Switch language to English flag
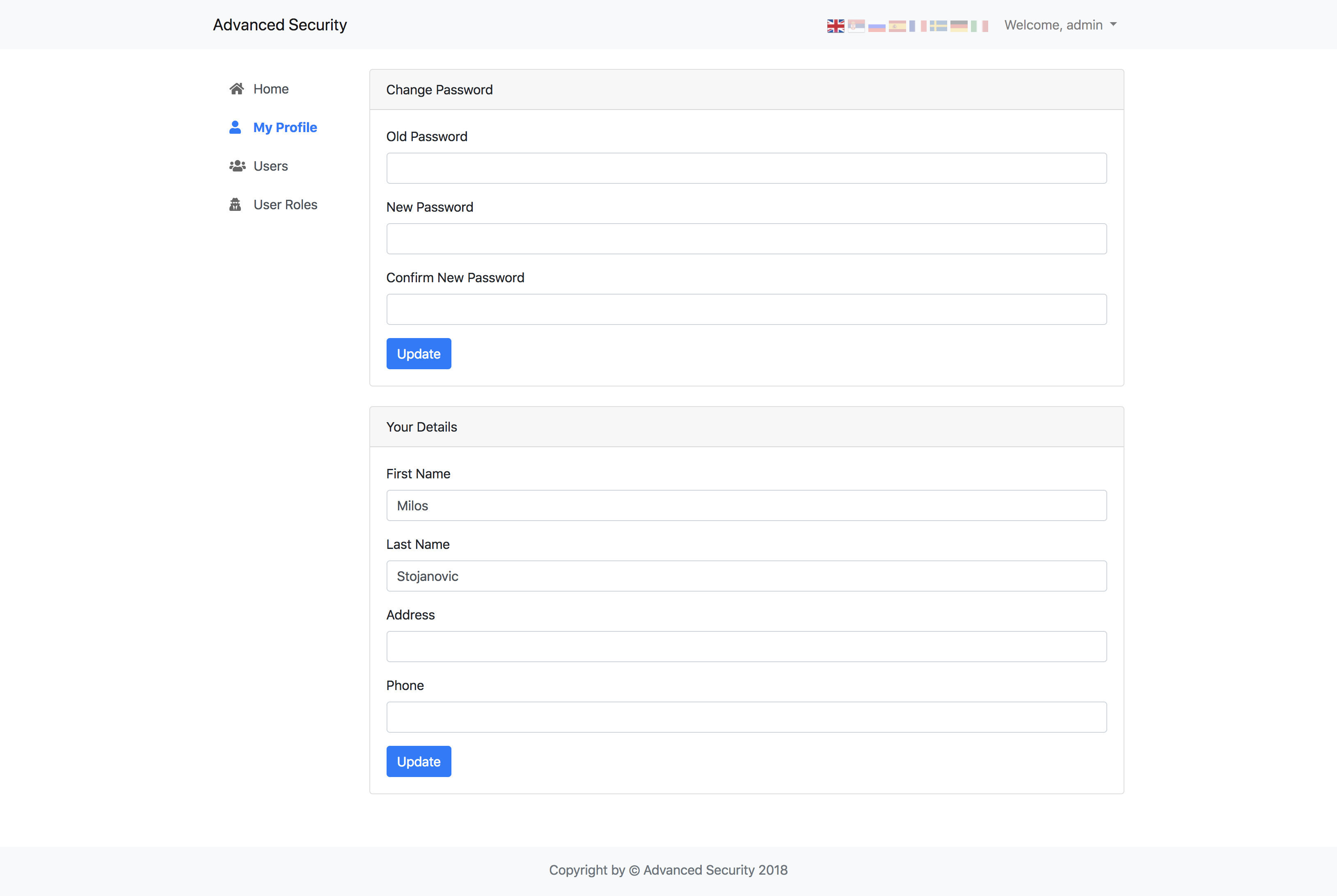Screen dimensions: 1337x896 (x=835, y=26)
